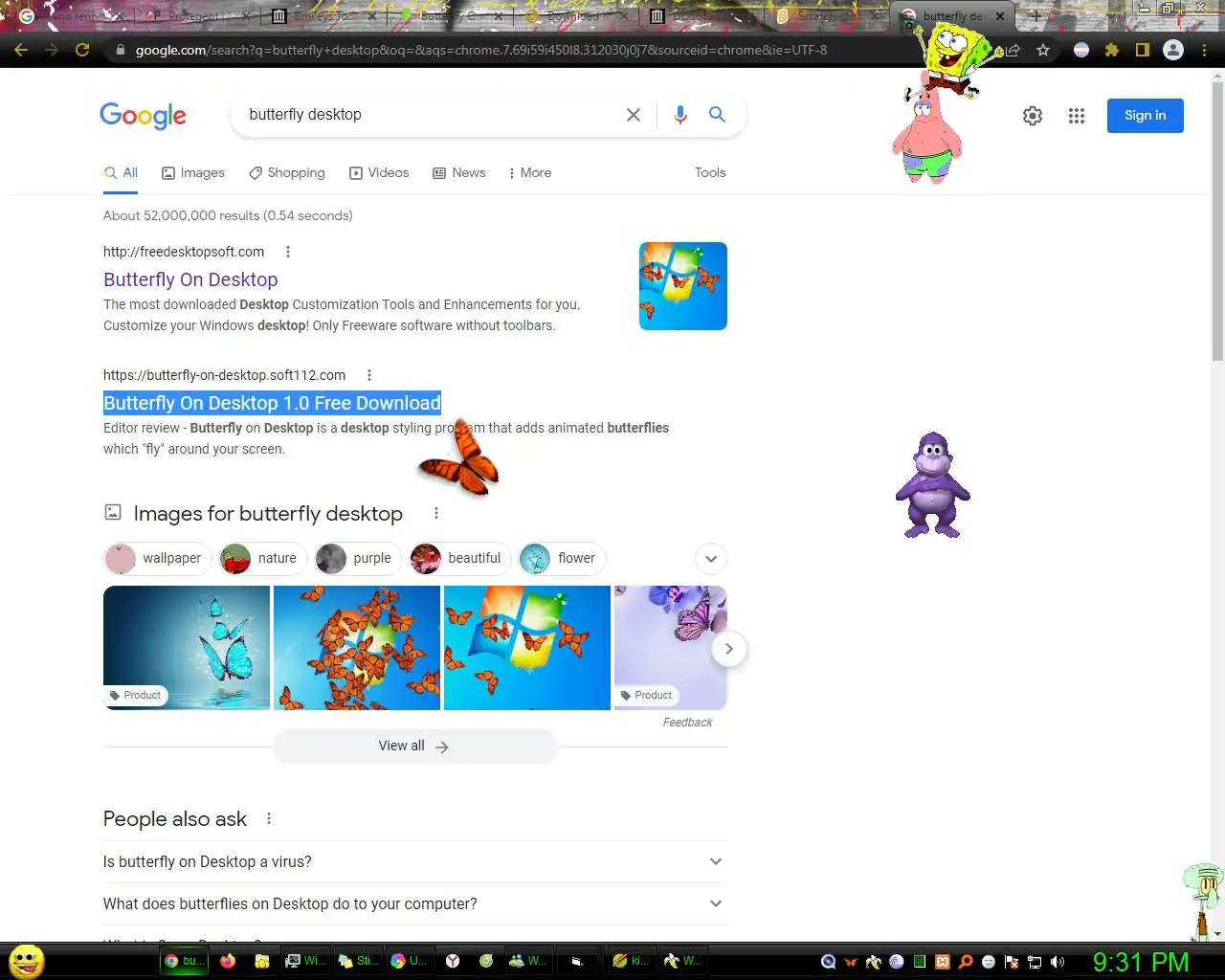Viewport: 1225px width, 980px height.
Task: Open Firefox from the taskbar
Action: tap(228, 961)
